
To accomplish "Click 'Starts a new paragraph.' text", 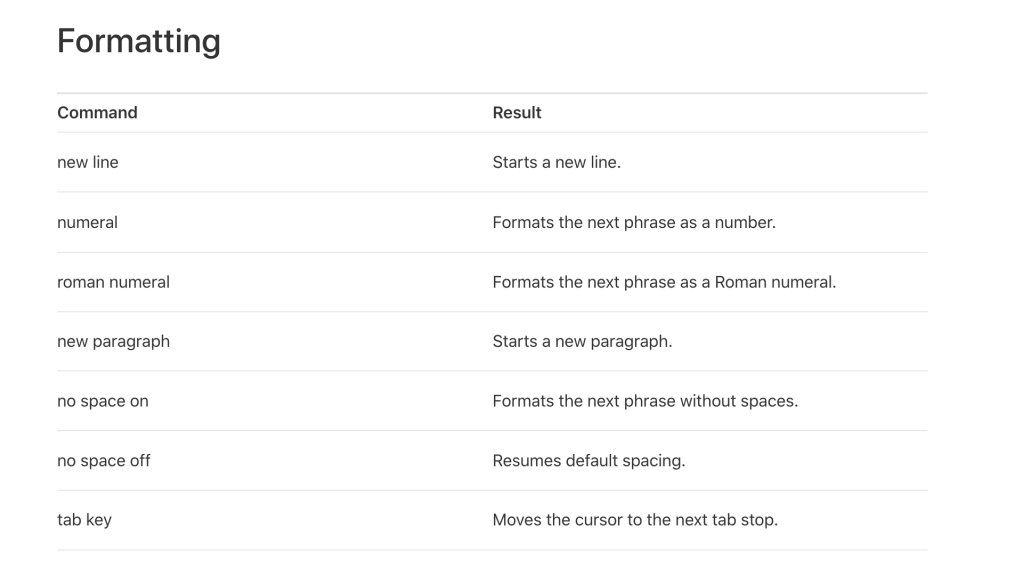I will [582, 341].
